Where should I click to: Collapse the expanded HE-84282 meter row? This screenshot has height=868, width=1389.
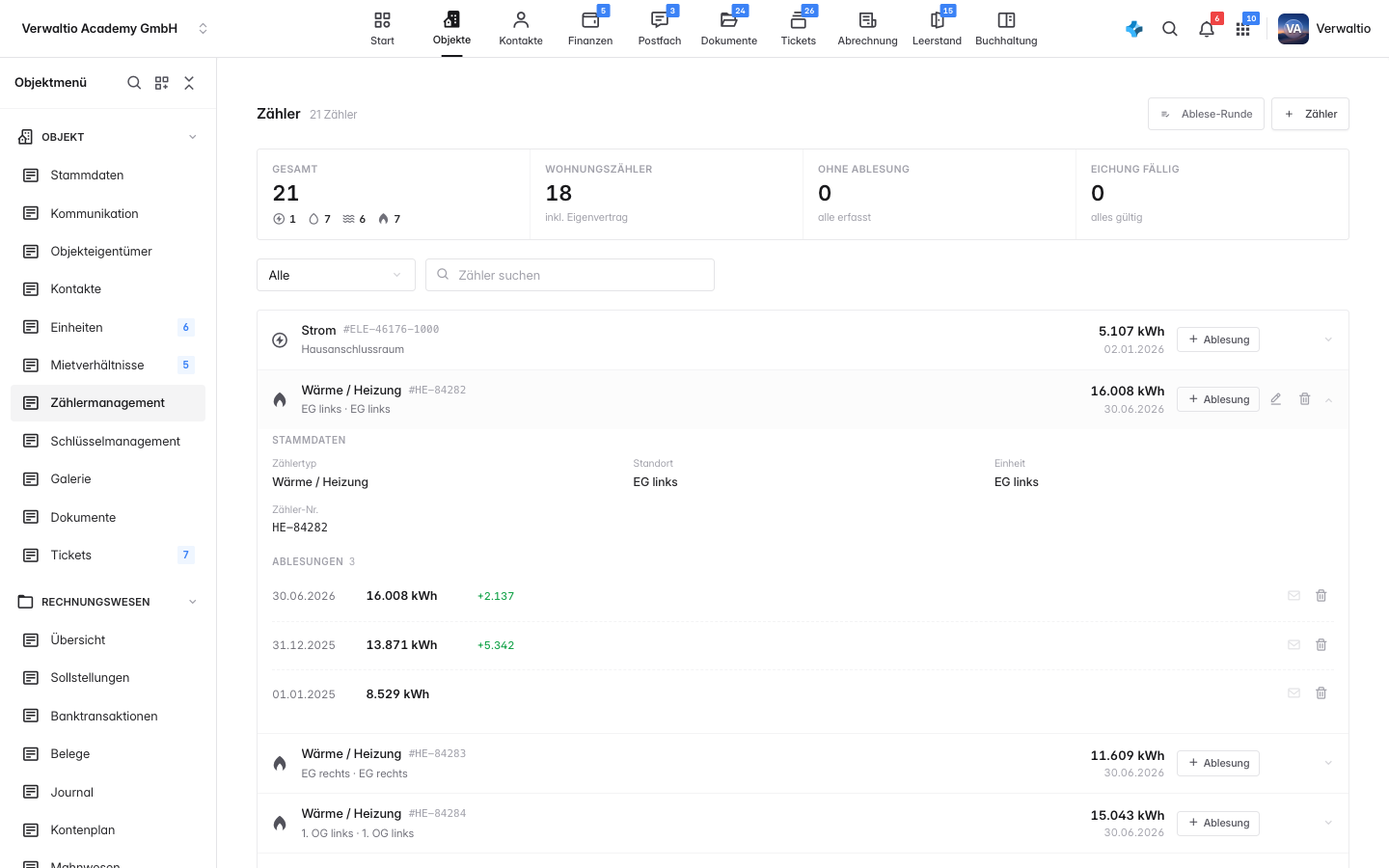1328,399
